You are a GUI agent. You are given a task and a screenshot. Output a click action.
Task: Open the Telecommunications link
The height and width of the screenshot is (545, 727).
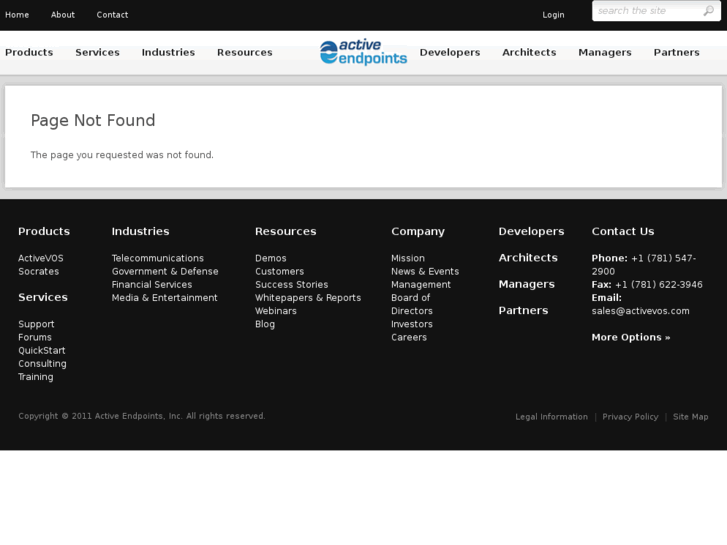[158, 258]
